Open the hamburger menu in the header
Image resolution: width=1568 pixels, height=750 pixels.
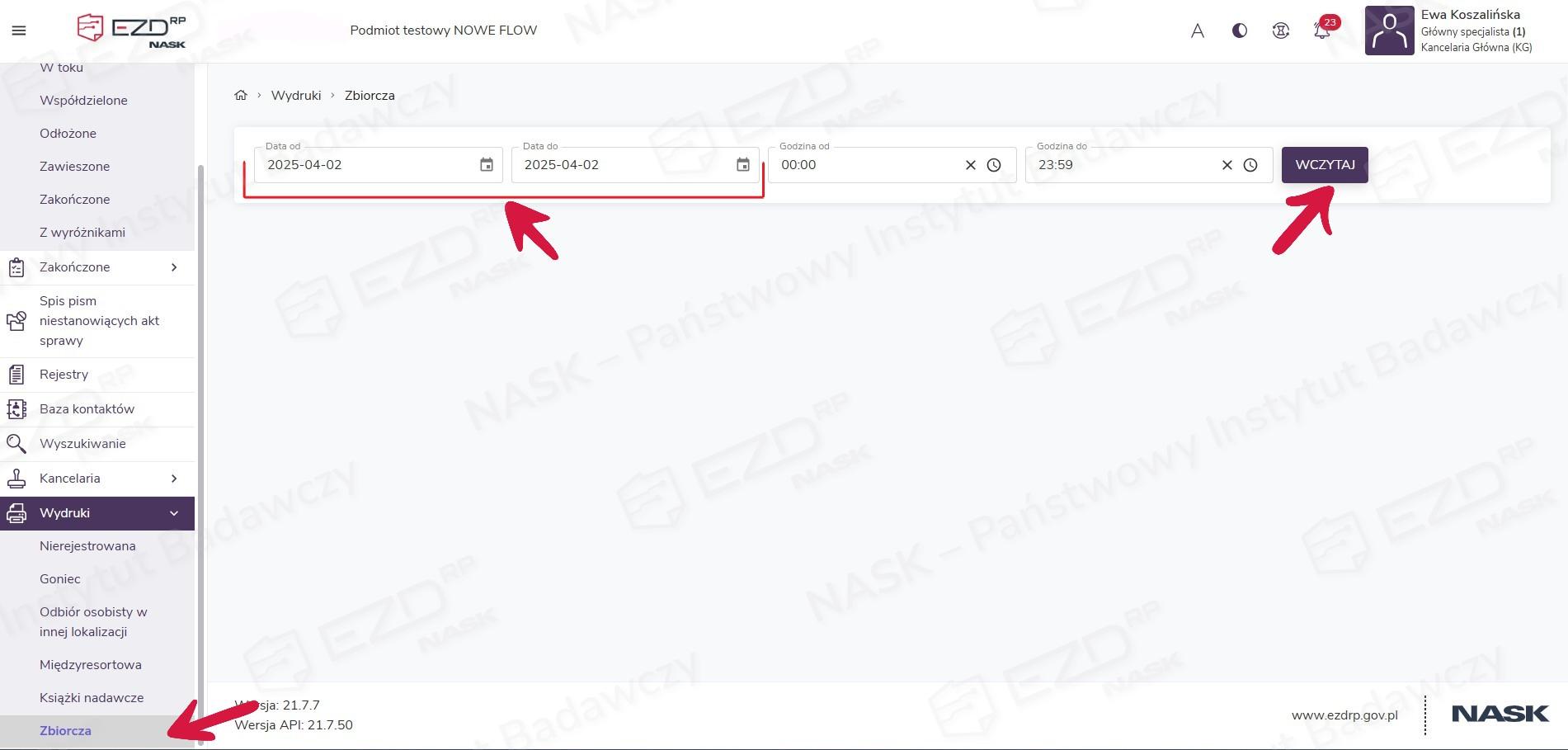pyautogui.click(x=19, y=31)
